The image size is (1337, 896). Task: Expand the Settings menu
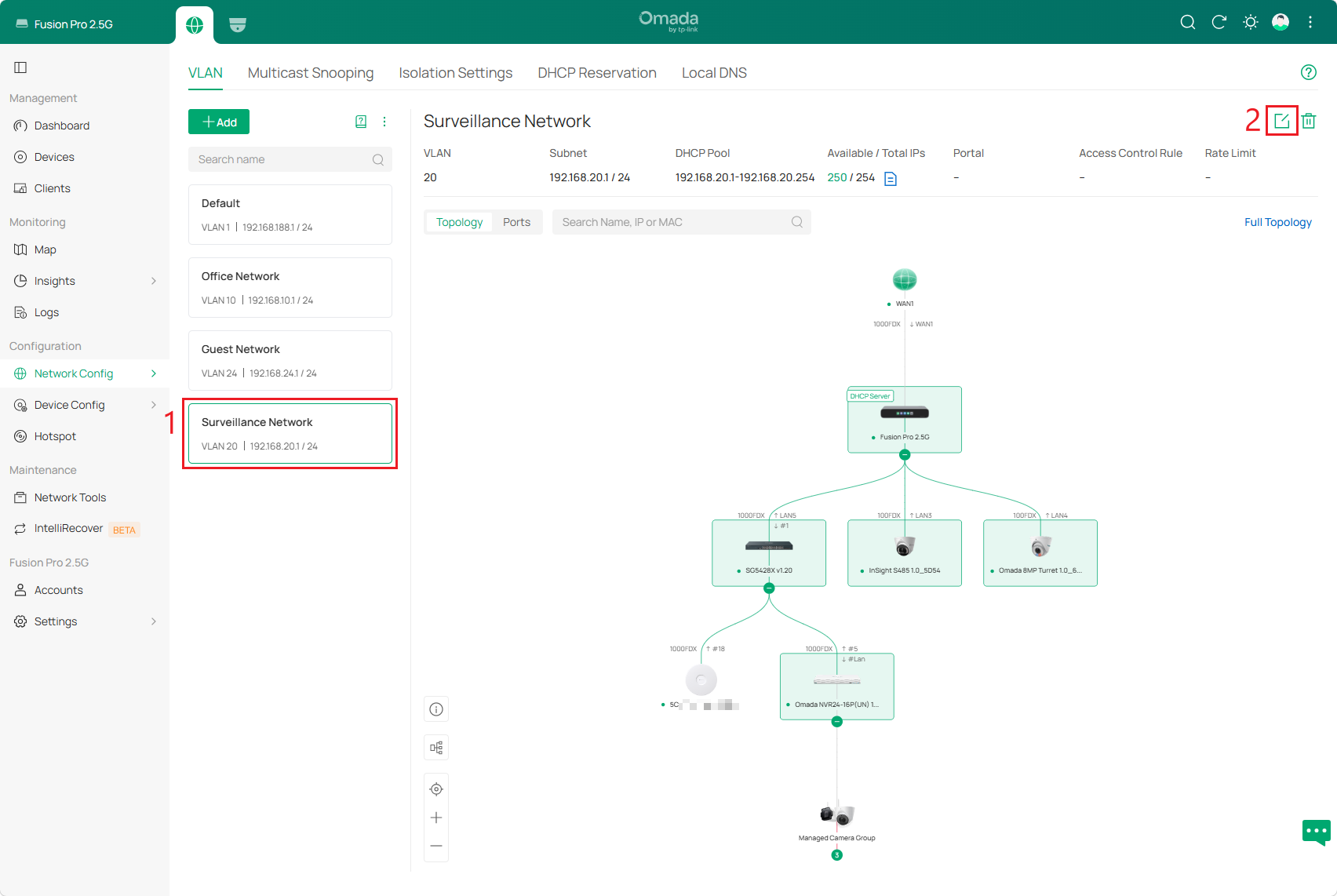85,621
